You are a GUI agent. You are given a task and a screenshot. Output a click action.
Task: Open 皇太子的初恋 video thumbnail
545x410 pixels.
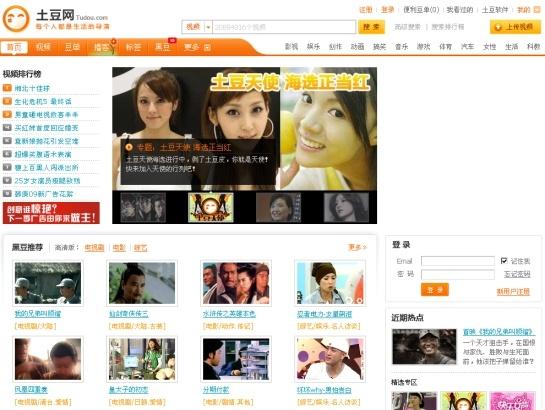click(x=142, y=359)
